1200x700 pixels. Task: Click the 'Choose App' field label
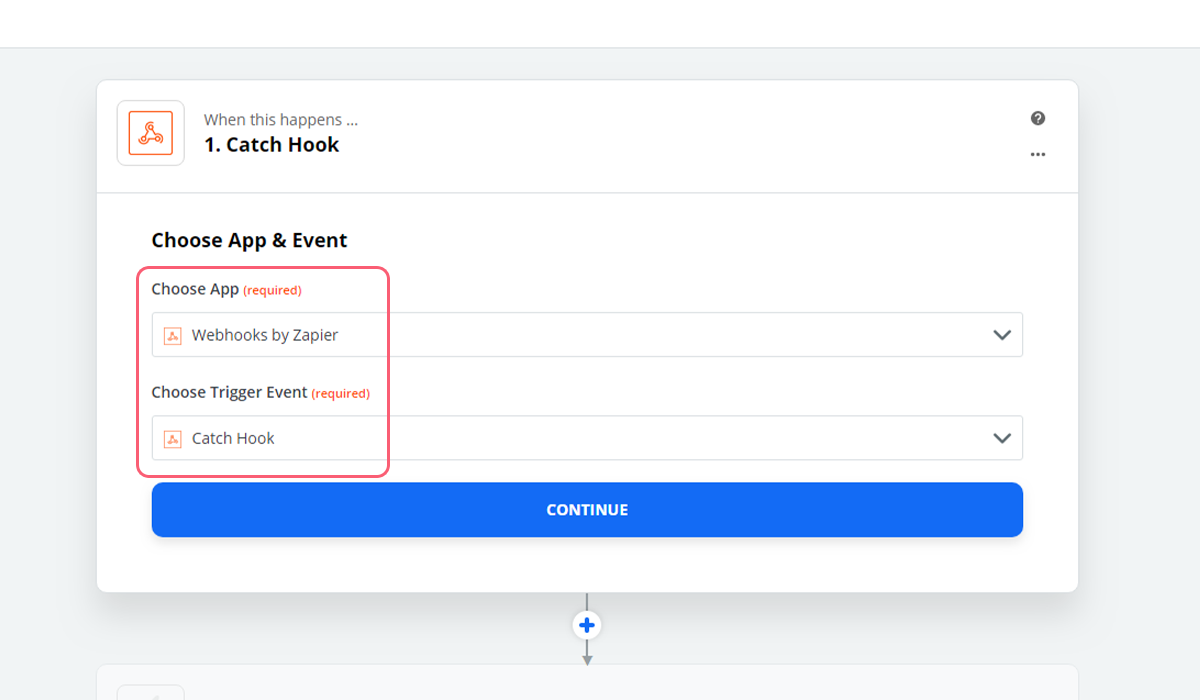click(x=195, y=289)
